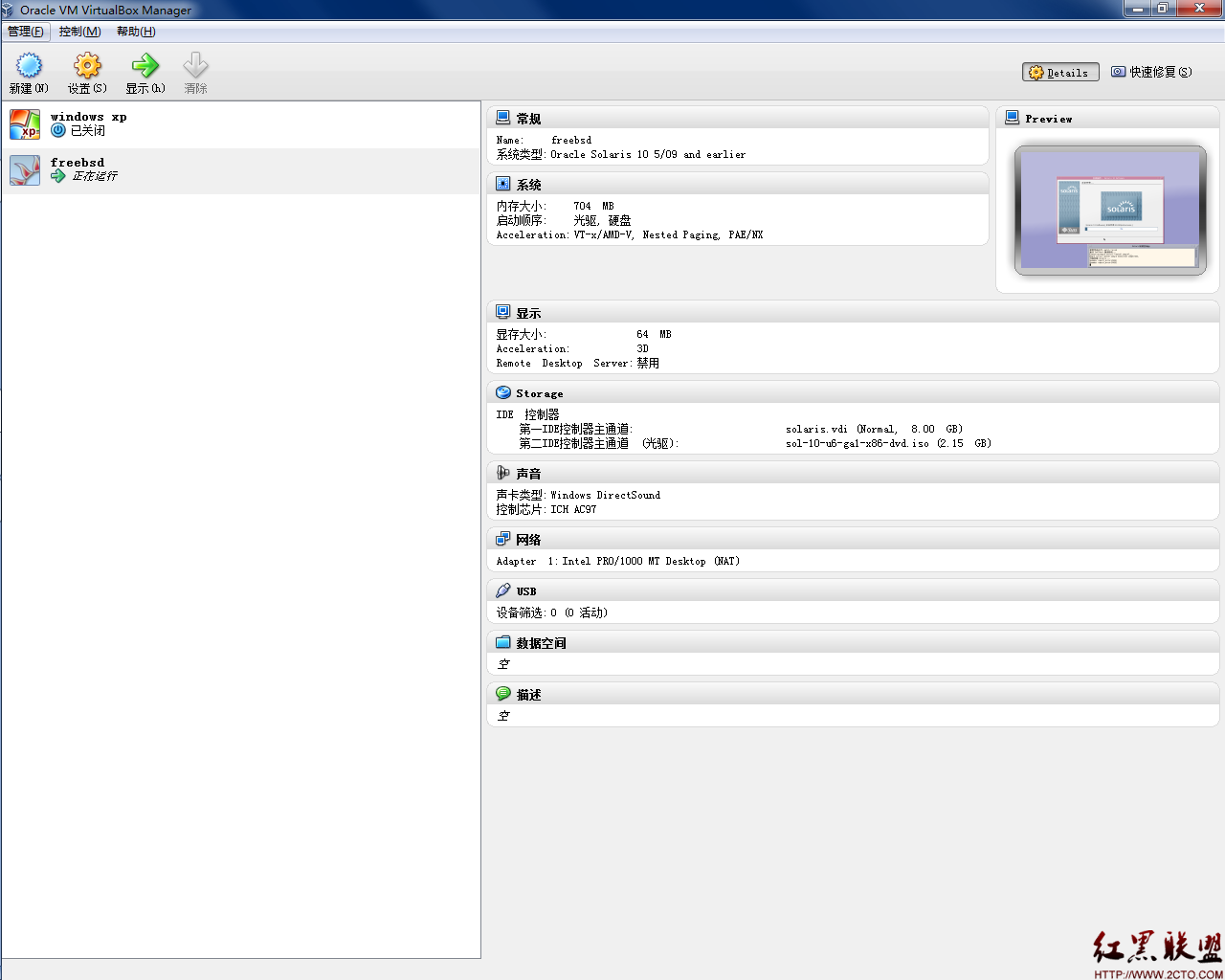Open the USB section title link
Image resolution: width=1225 pixels, height=980 pixels.
(x=526, y=591)
